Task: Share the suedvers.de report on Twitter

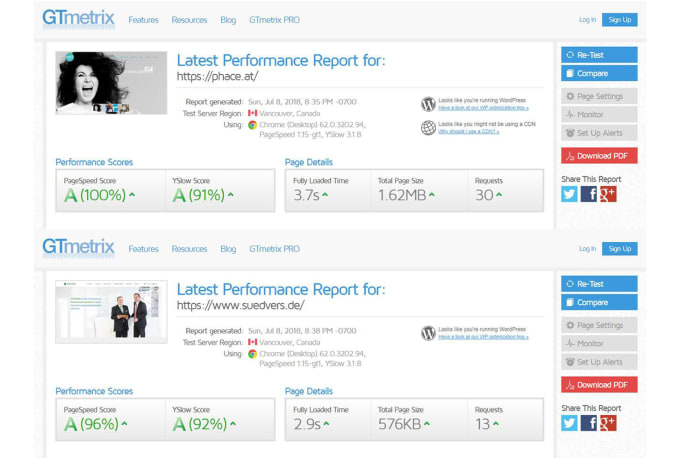Action: (569, 423)
